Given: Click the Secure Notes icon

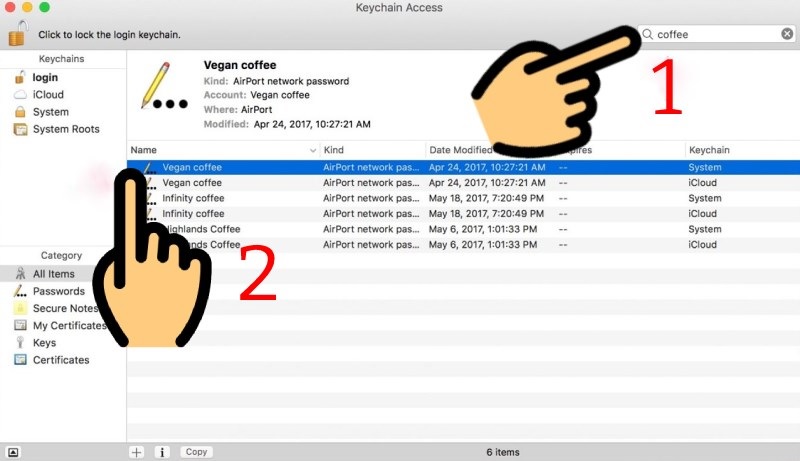Looking at the screenshot, I should [x=20, y=309].
